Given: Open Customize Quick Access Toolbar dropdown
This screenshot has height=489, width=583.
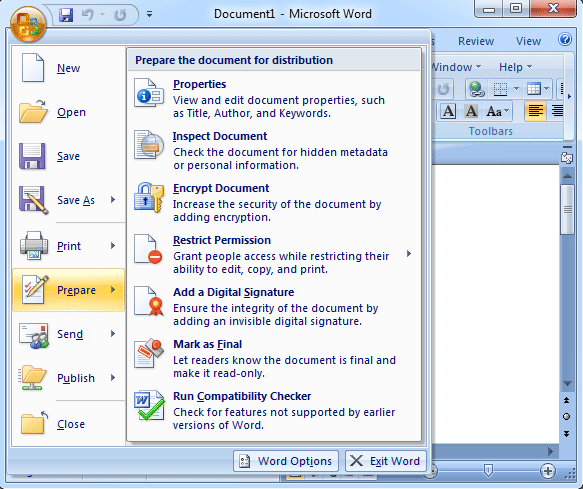Looking at the screenshot, I should [x=149, y=15].
